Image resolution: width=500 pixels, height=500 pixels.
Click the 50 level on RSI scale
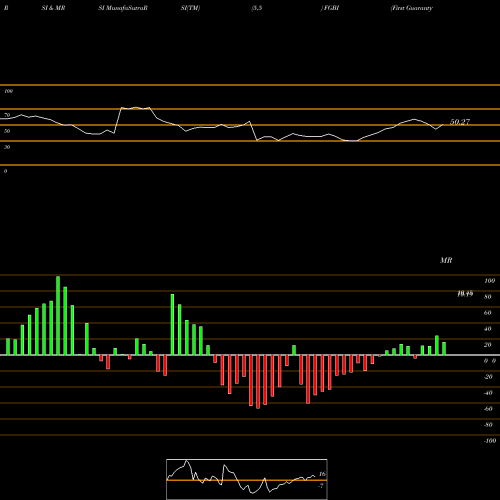click(7, 131)
